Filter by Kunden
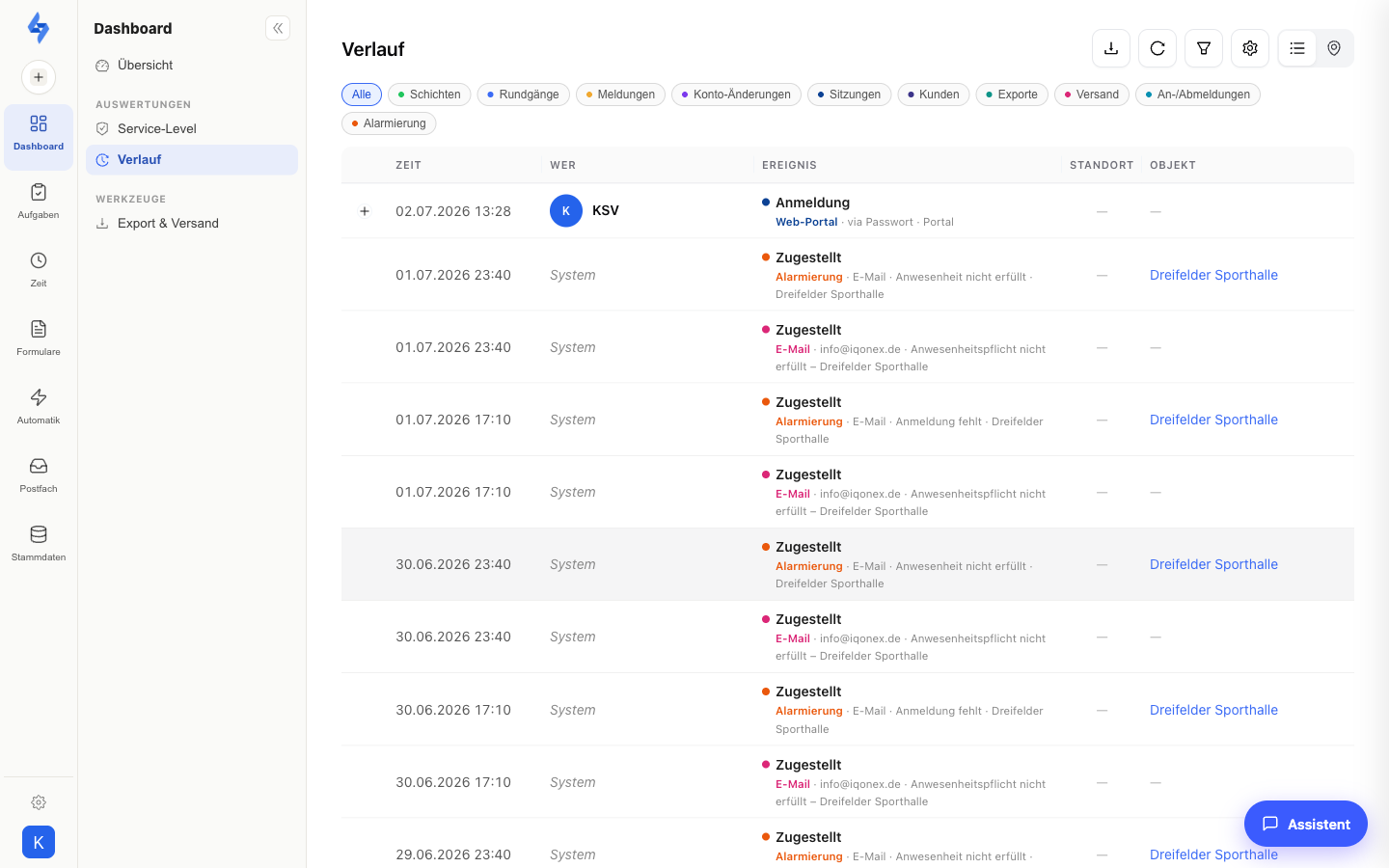This screenshot has width=1389, height=868. coord(934,95)
